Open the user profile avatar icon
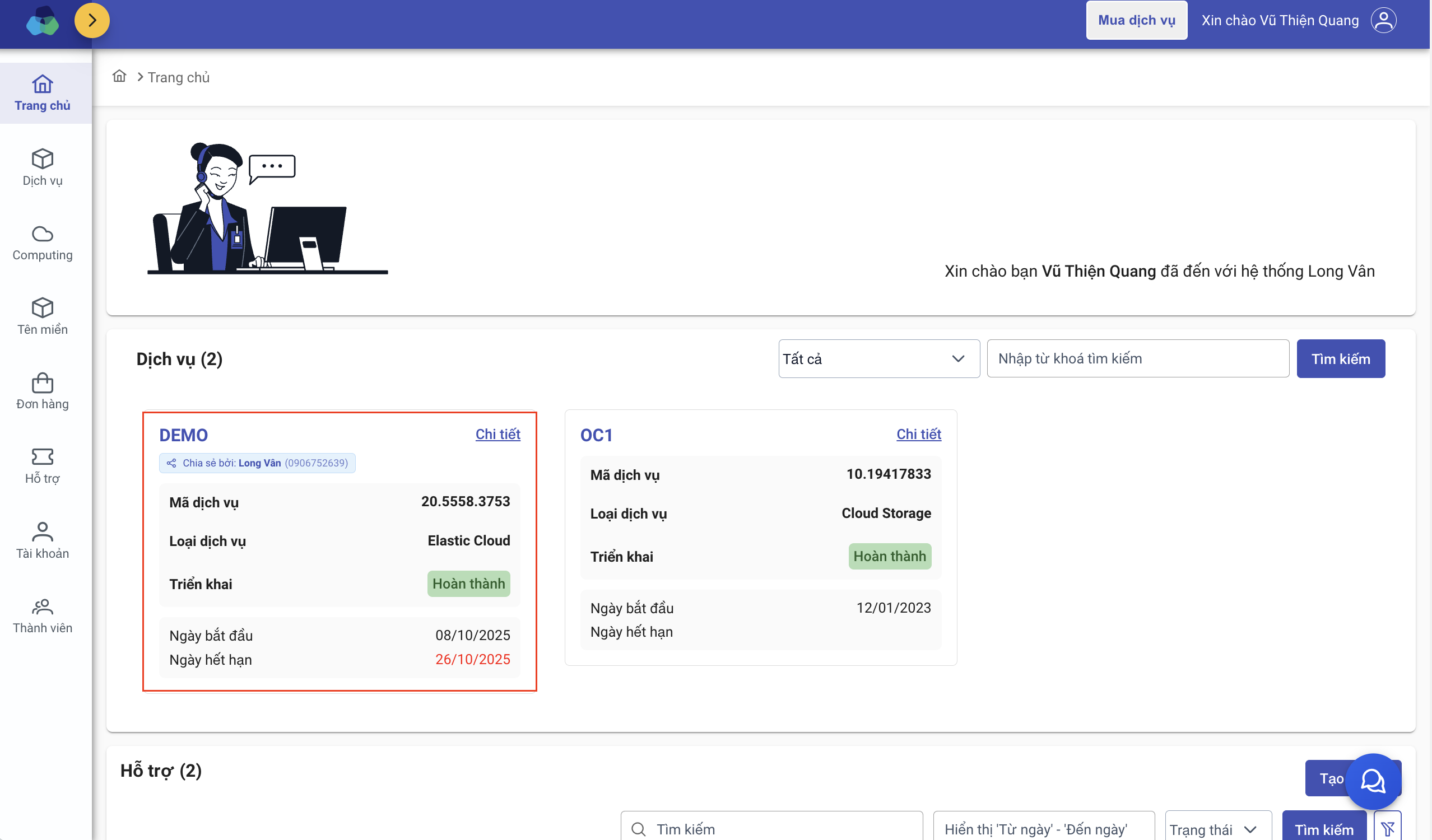Viewport: 1432px width, 840px height. pyautogui.click(x=1383, y=21)
